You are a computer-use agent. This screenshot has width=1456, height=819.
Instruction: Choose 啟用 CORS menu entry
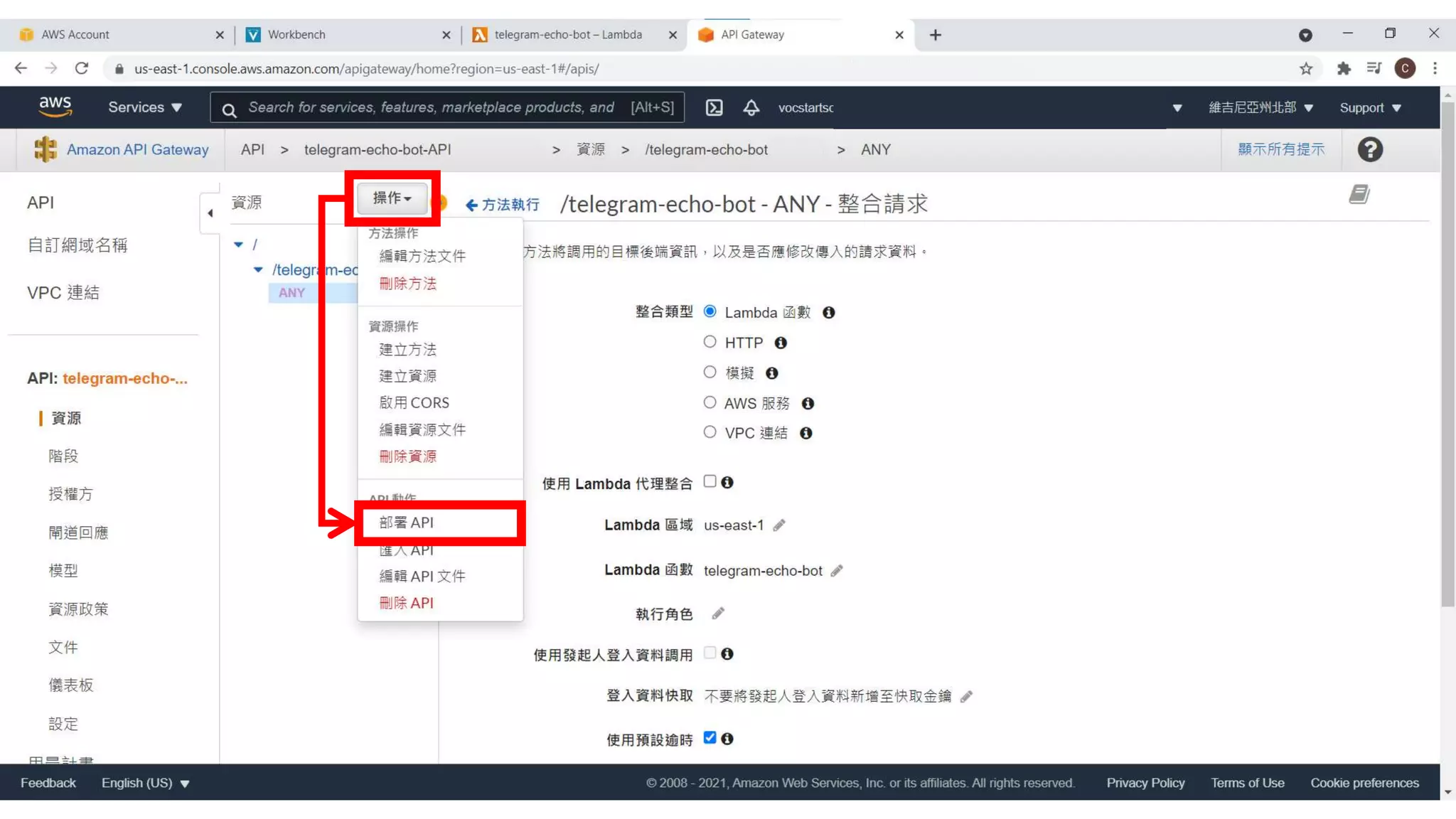(414, 402)
